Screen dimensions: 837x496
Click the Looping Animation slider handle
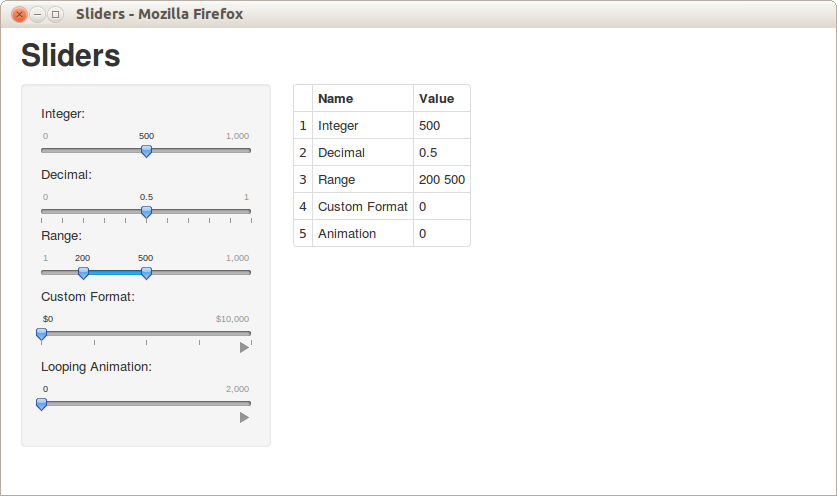click(41, 404)
